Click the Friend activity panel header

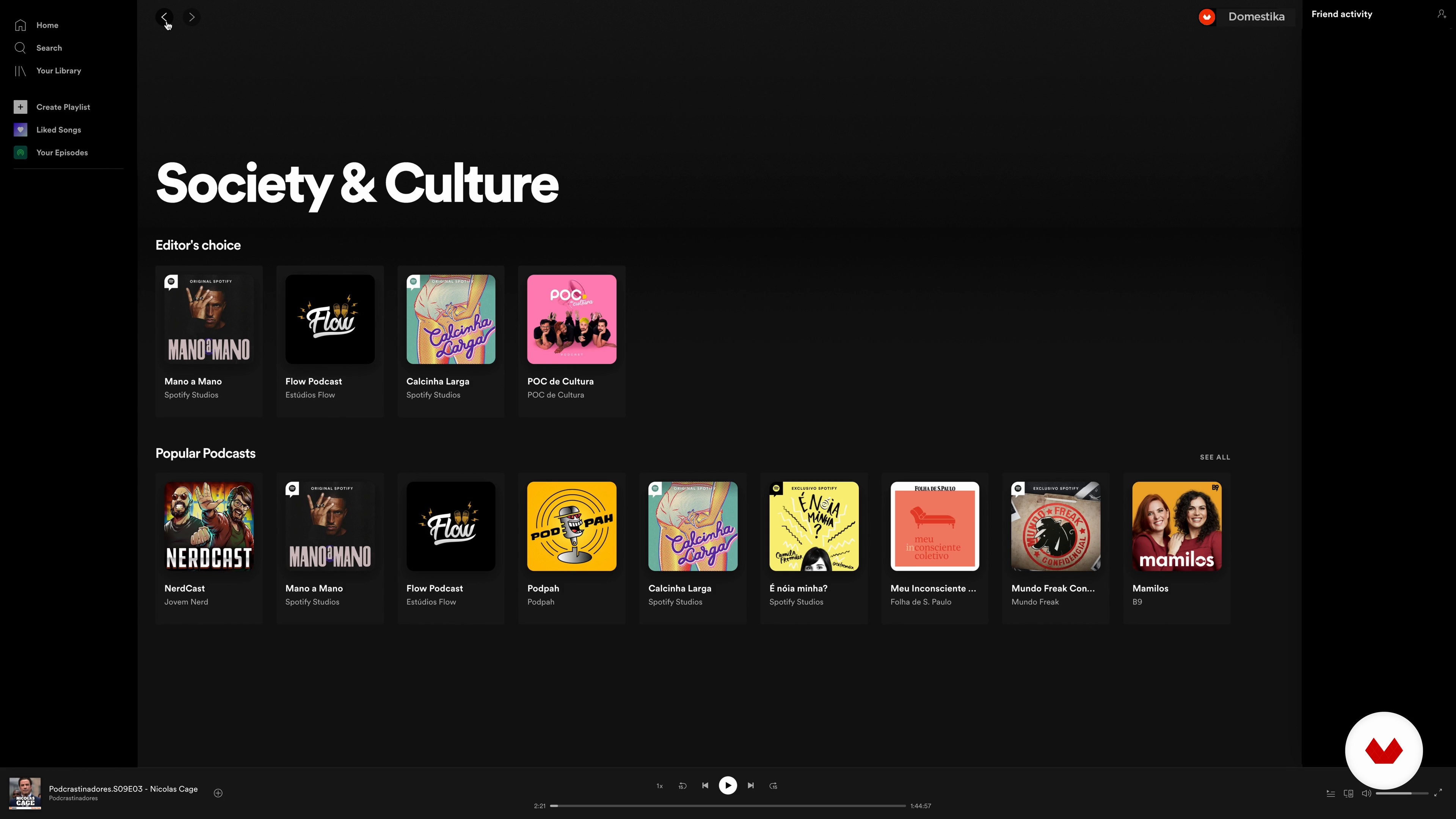pos(1341,14)
